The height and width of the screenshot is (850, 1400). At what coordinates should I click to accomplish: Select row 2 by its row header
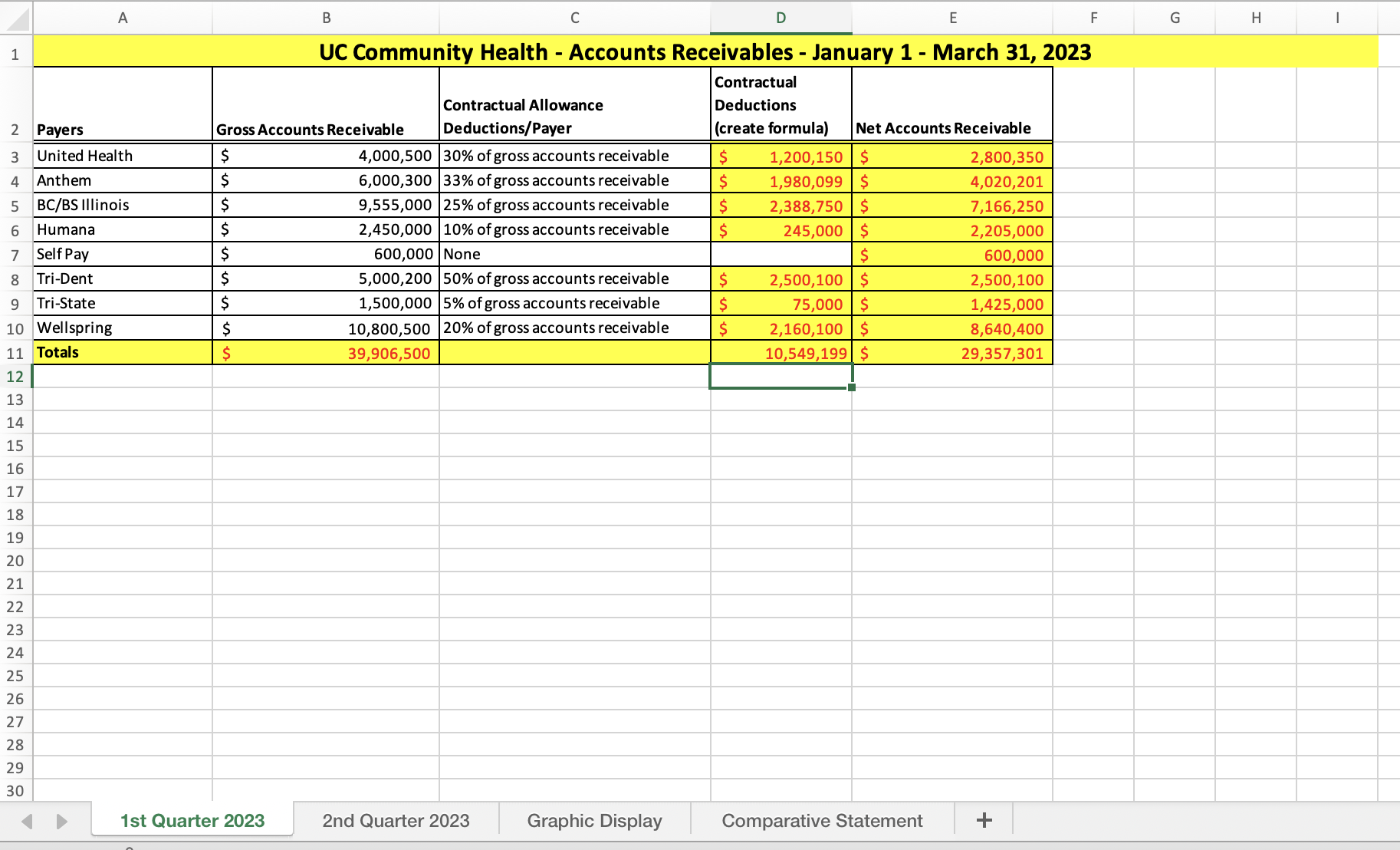[15, 130]
